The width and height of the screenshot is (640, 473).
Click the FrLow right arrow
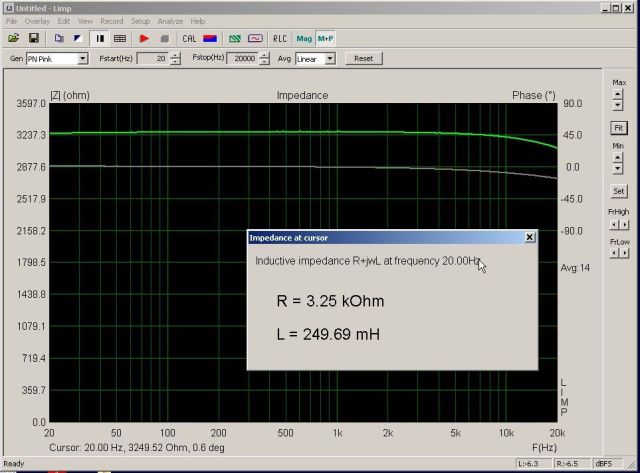pos(624,253)
